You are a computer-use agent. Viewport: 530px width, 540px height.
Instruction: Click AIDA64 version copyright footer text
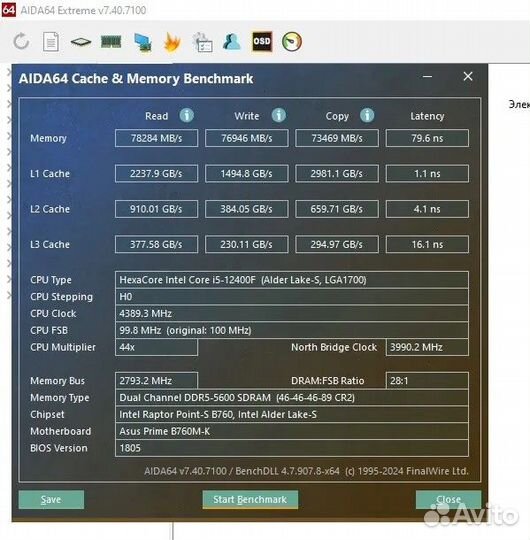[306, 471]
